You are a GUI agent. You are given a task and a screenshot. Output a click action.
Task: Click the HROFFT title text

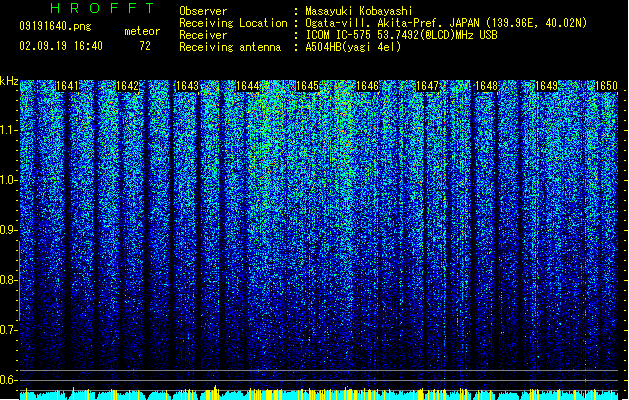(102, 8)
